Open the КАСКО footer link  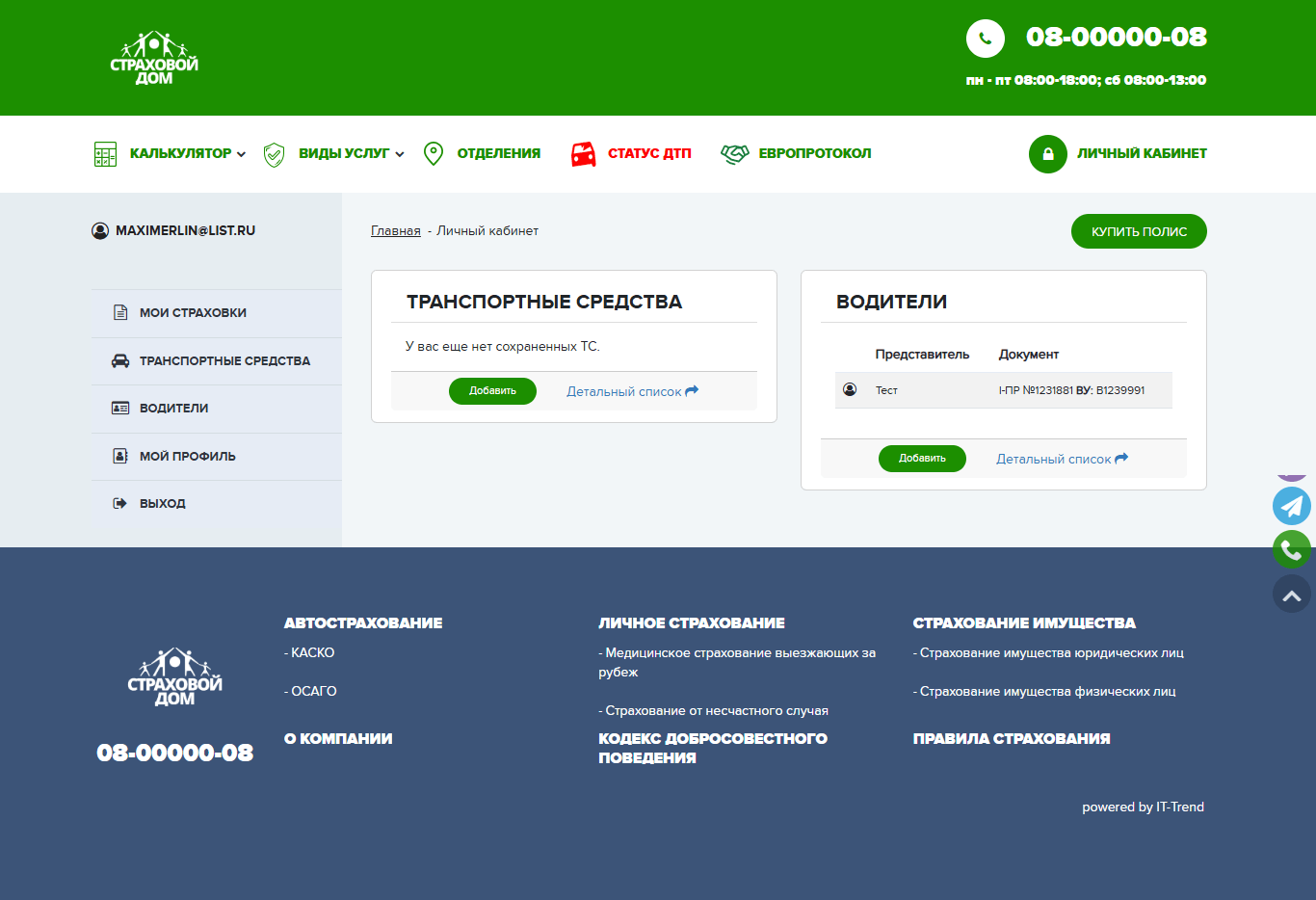(x=309, y=653)
